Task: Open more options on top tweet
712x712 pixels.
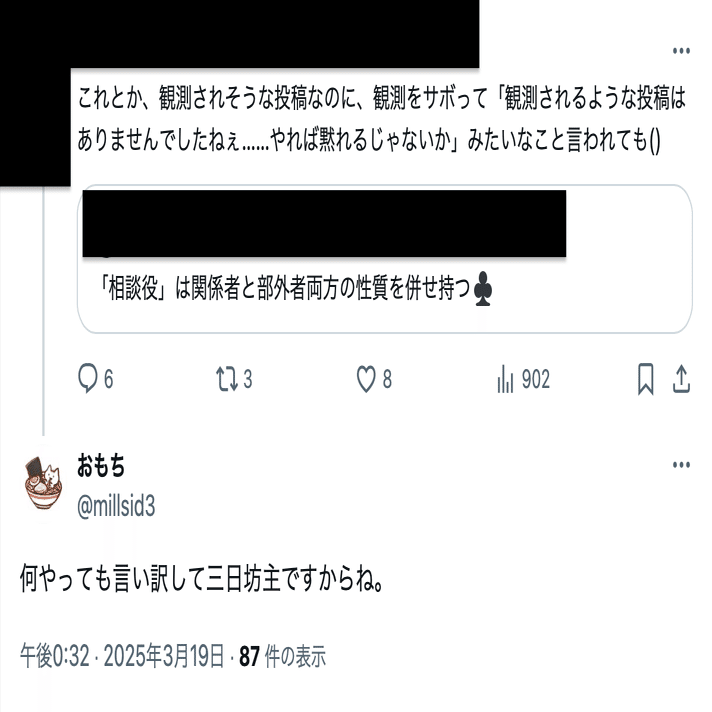Action: [x=681, y=50]
